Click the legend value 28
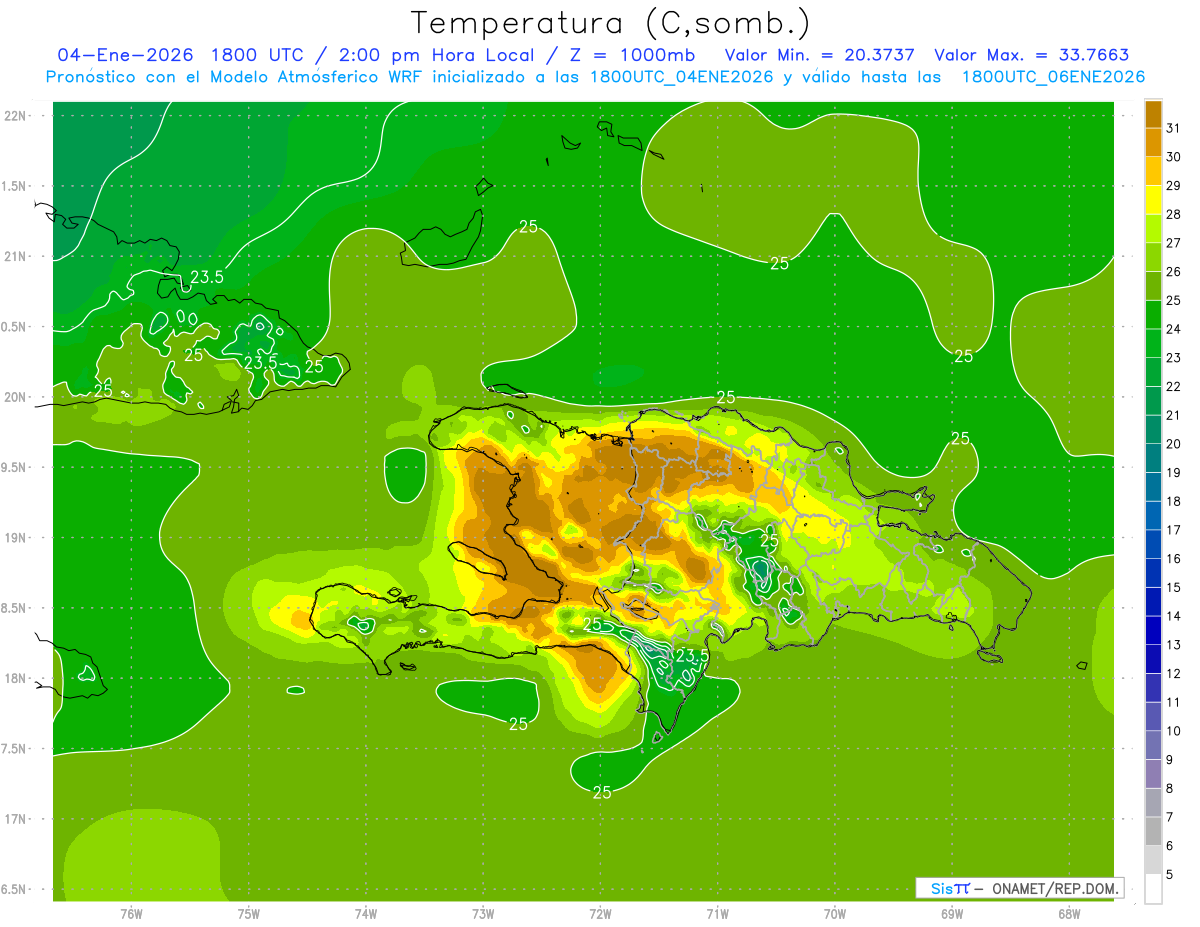Image resolution: width=1200 pixels, height=927 pixels. (1173, 214)
